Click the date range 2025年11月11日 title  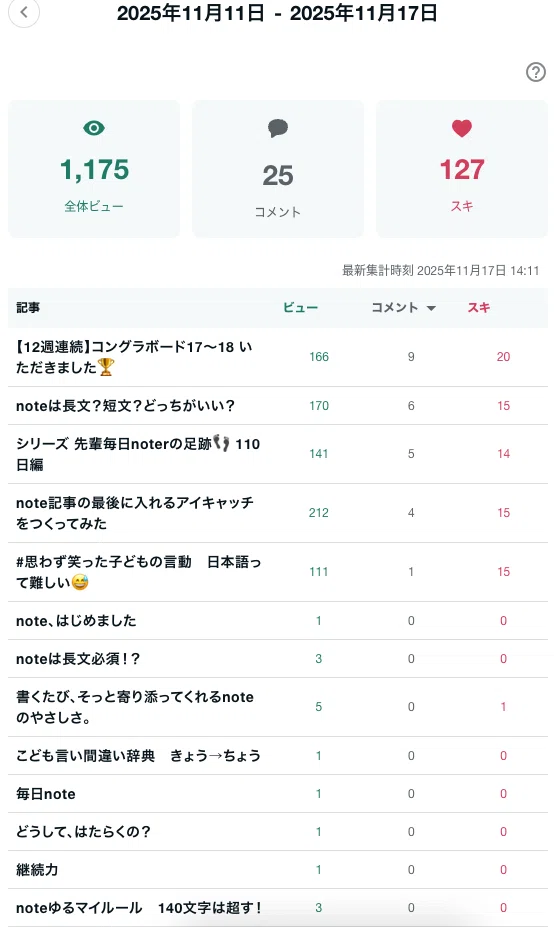click(x=277, y=13)
